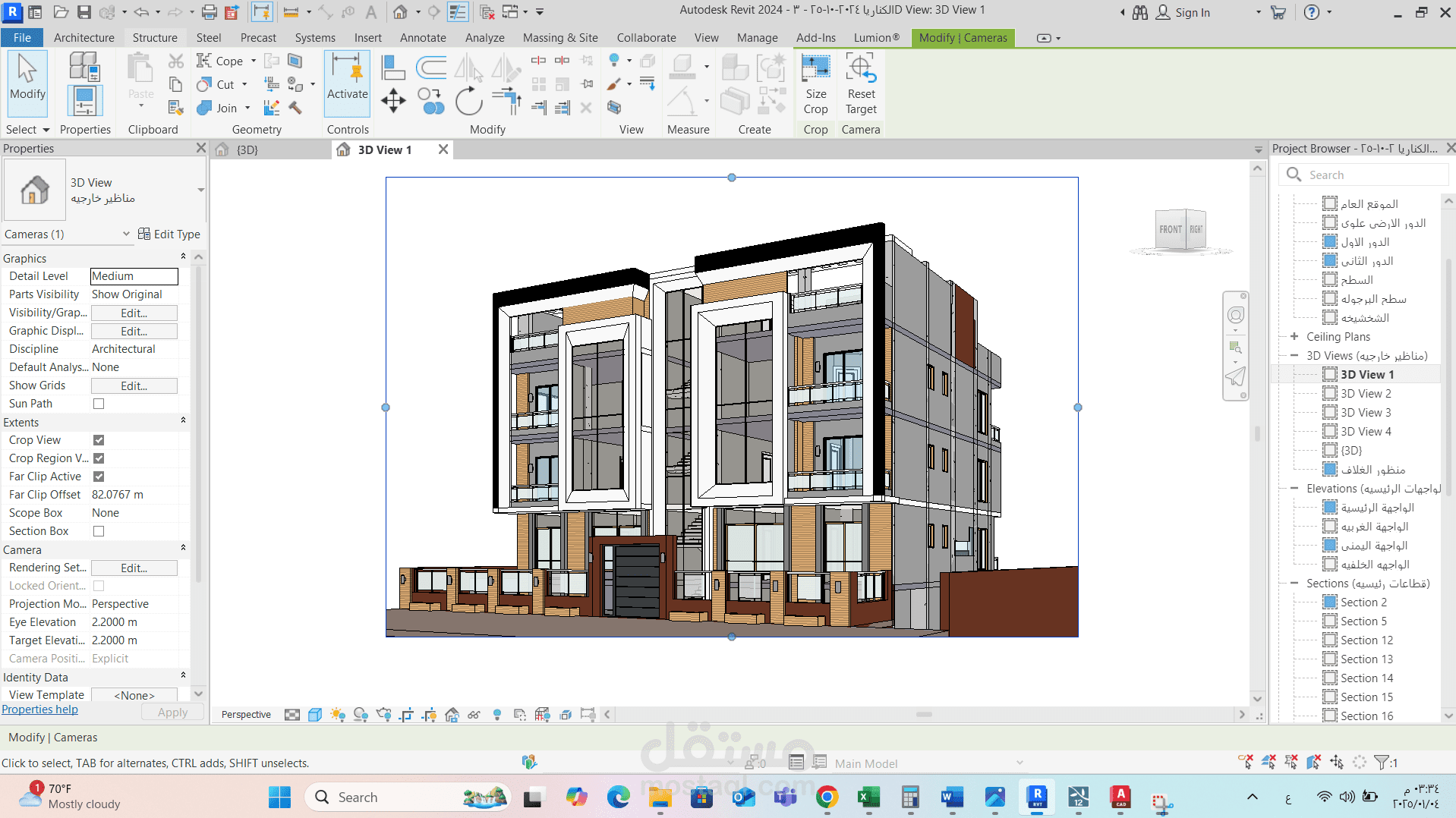Uncheck the Crop View checkbox
The width and height of the screenshot is (1456, 818).
tap(99, 440)
